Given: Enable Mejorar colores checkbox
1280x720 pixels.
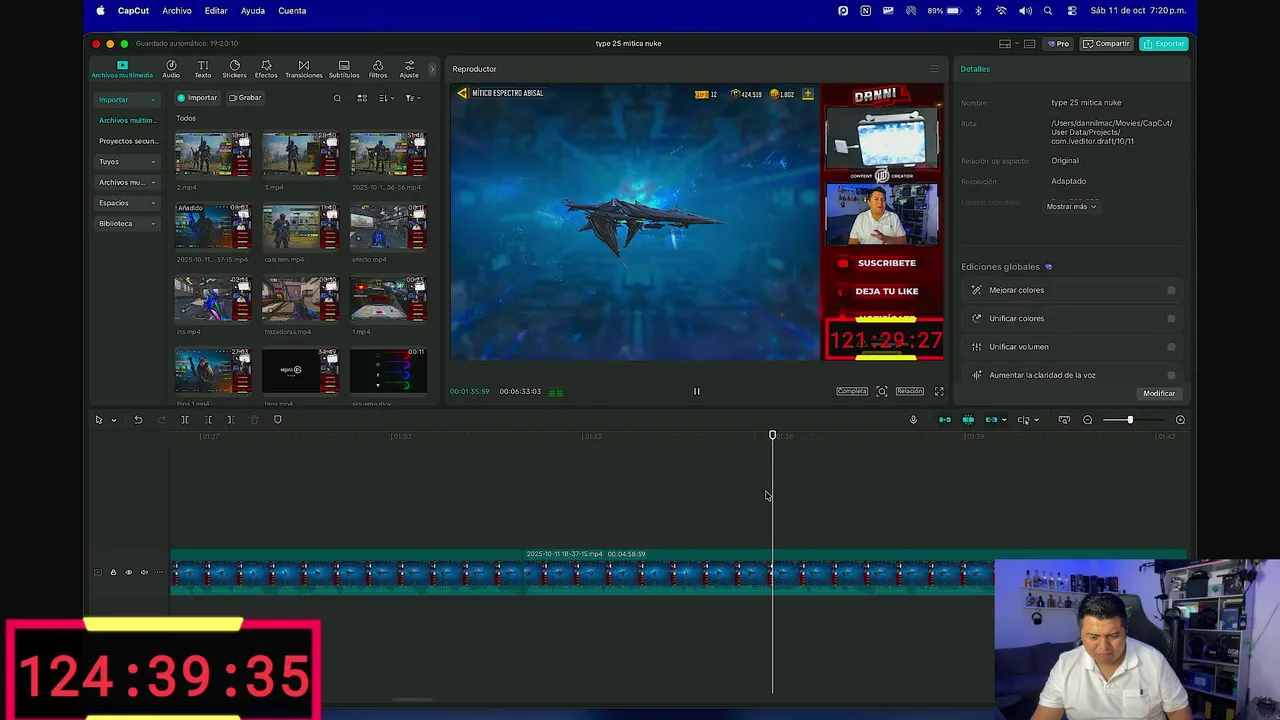Looking at the screenshot, I should click(x=1171, y=290).
